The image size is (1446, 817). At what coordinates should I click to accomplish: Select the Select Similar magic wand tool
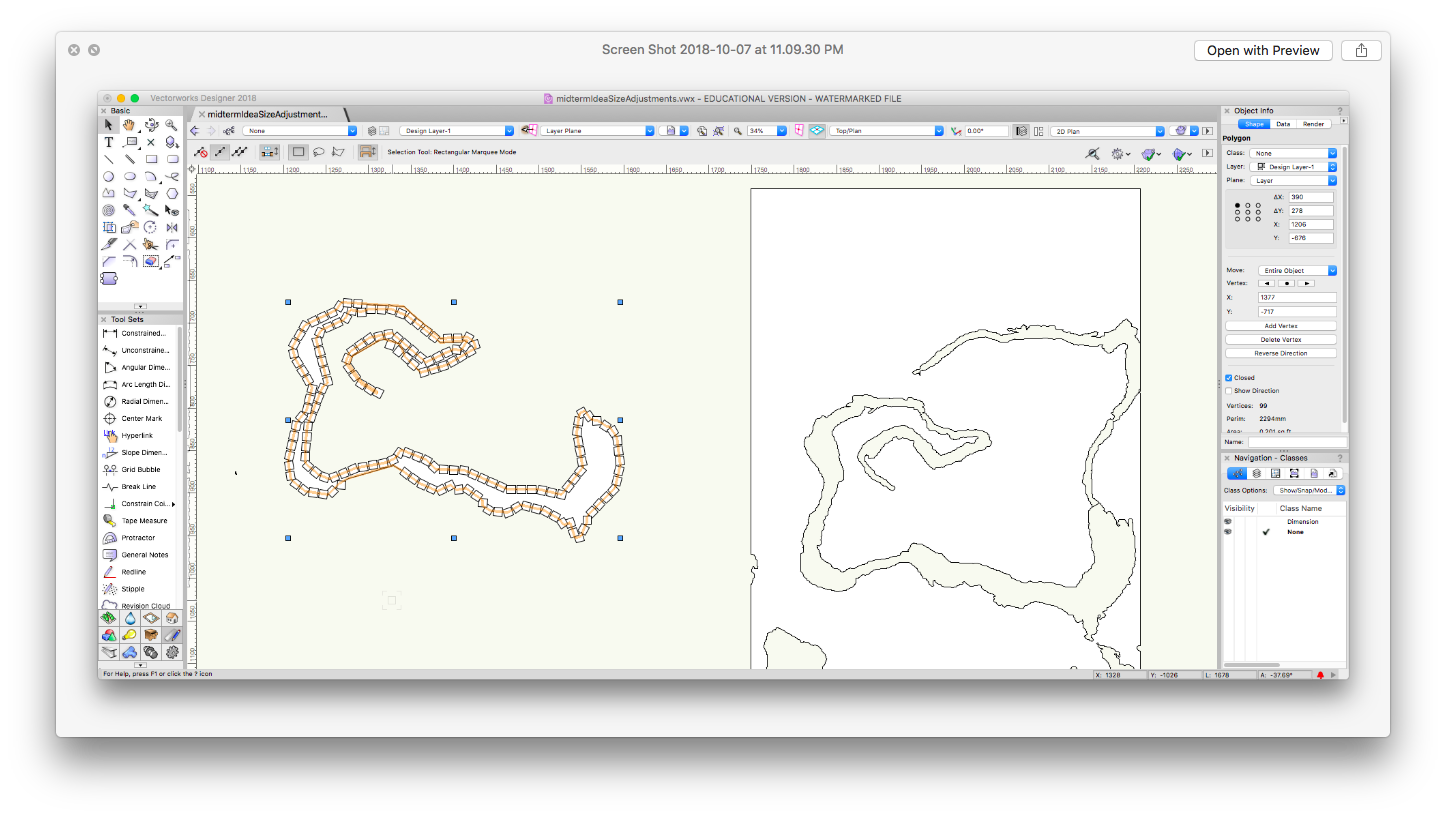[x=151, y=210]
